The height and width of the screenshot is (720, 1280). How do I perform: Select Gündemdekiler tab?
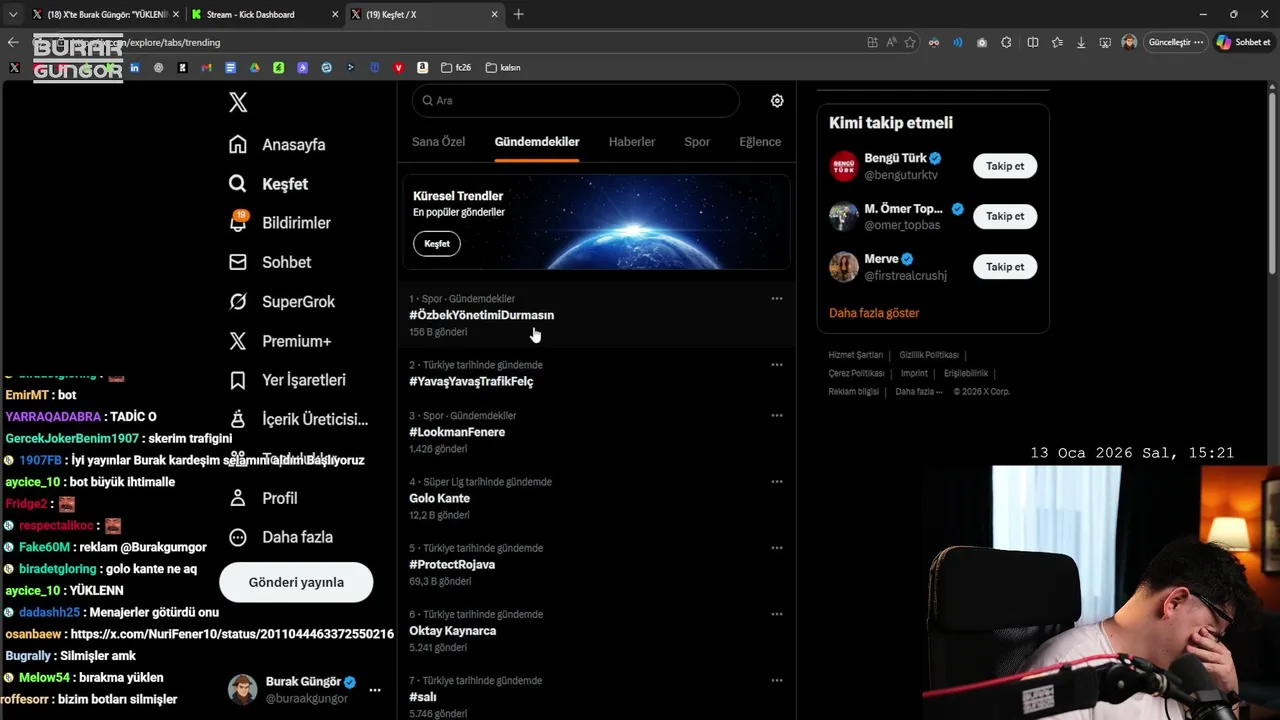pos(537,142)
